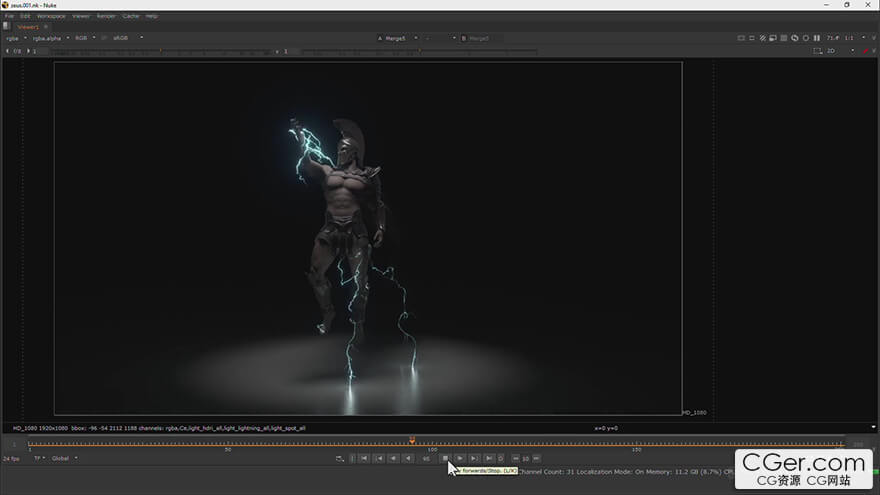
Task: Step forward one frame
Action: (x=474, y=459)
